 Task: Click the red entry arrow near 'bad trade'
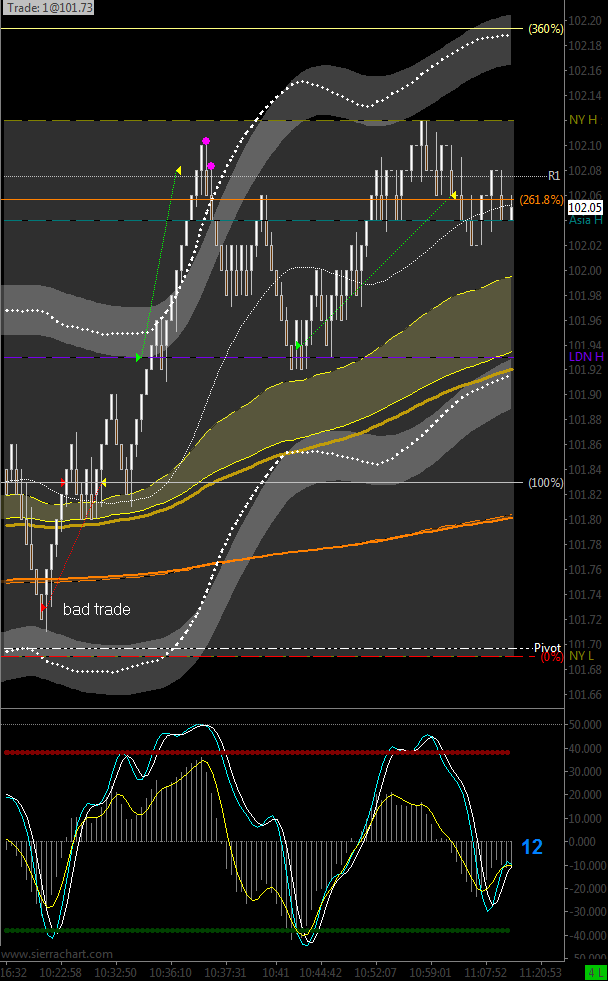point(43,607)
